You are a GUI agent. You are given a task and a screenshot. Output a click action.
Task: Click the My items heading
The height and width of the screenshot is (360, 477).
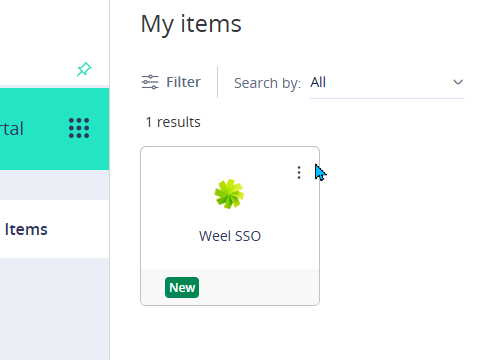point(191,24)
